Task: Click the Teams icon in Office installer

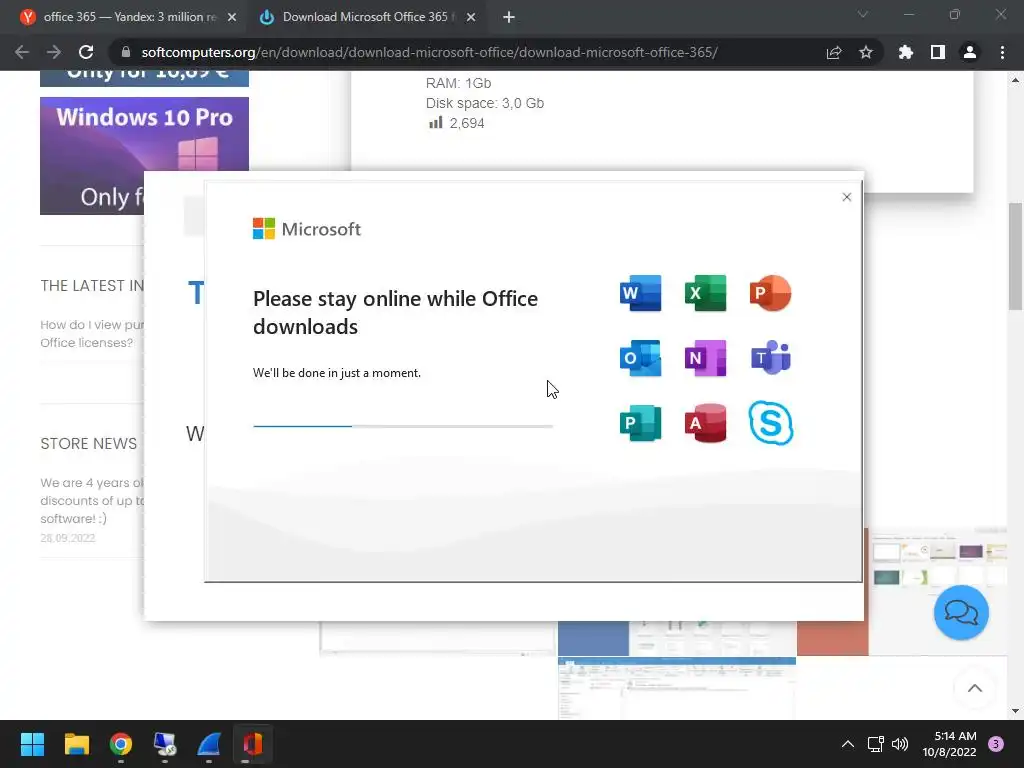Action: [x=771, y=358]
